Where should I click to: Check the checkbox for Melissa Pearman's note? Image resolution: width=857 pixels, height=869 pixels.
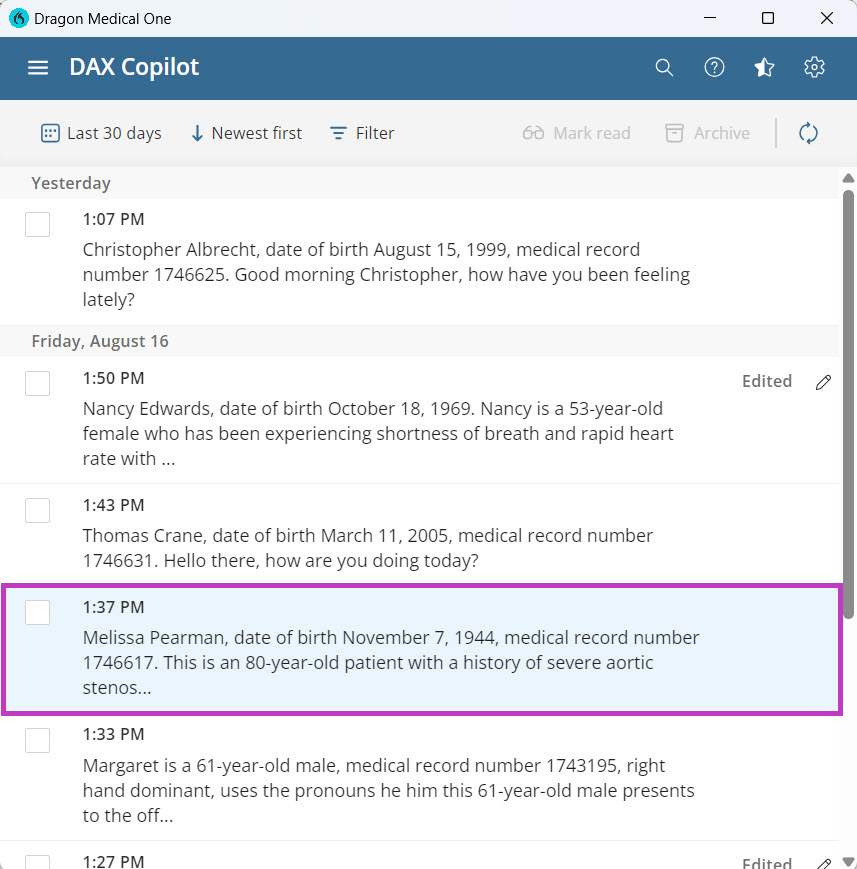pyautogui.click(x=37, y=612)
